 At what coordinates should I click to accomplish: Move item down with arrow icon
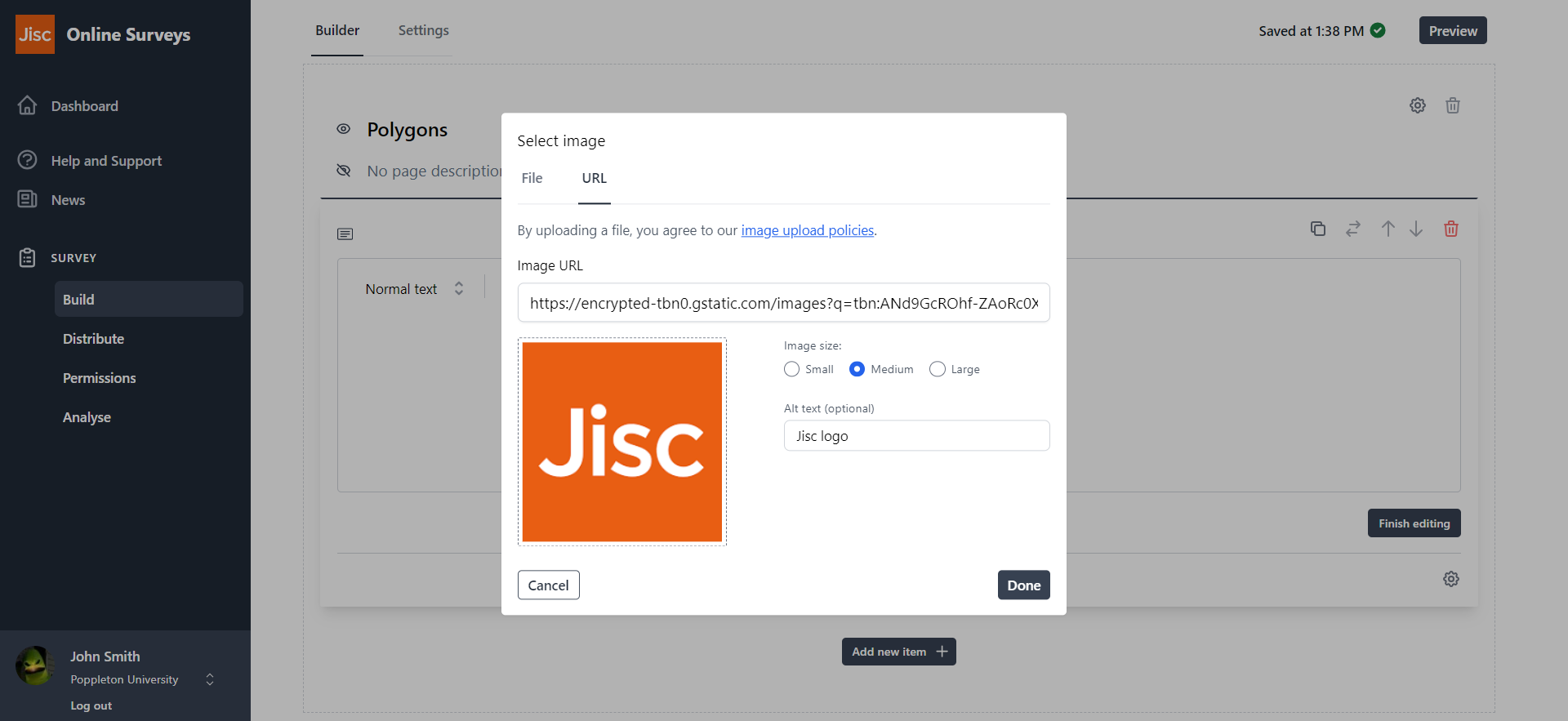(1416, 229)
